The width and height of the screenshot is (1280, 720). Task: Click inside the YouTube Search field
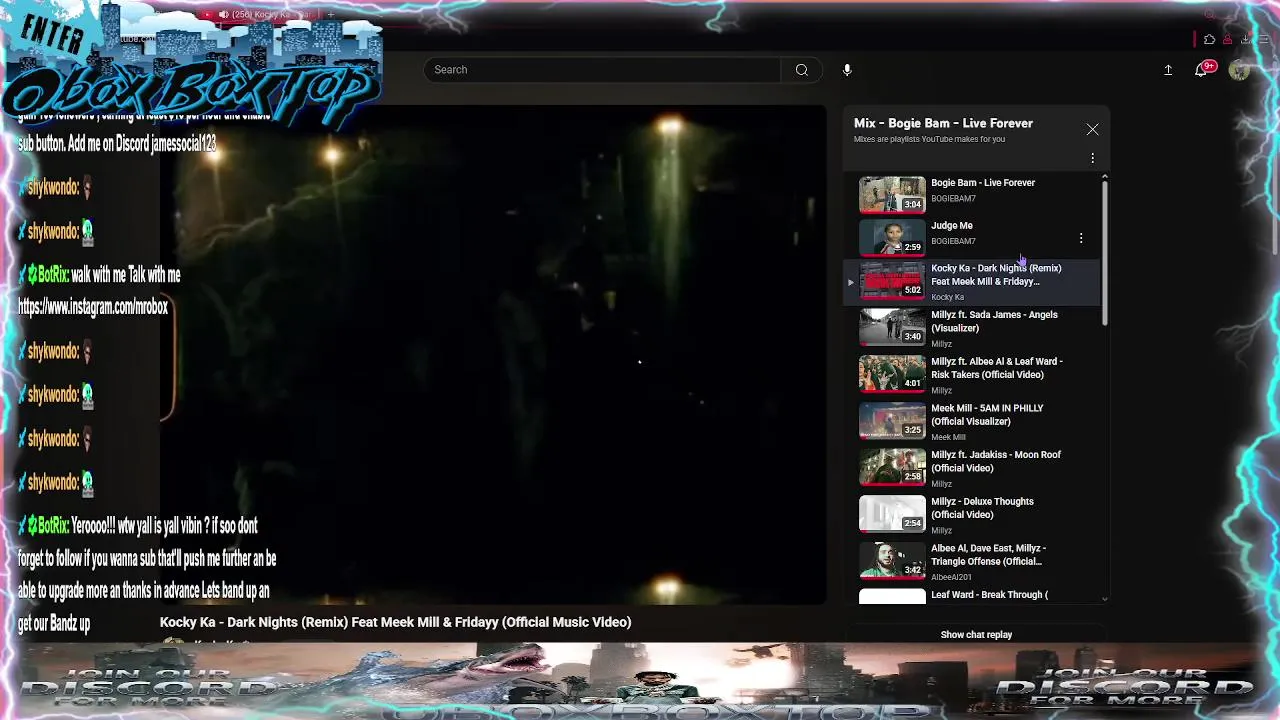602,70
